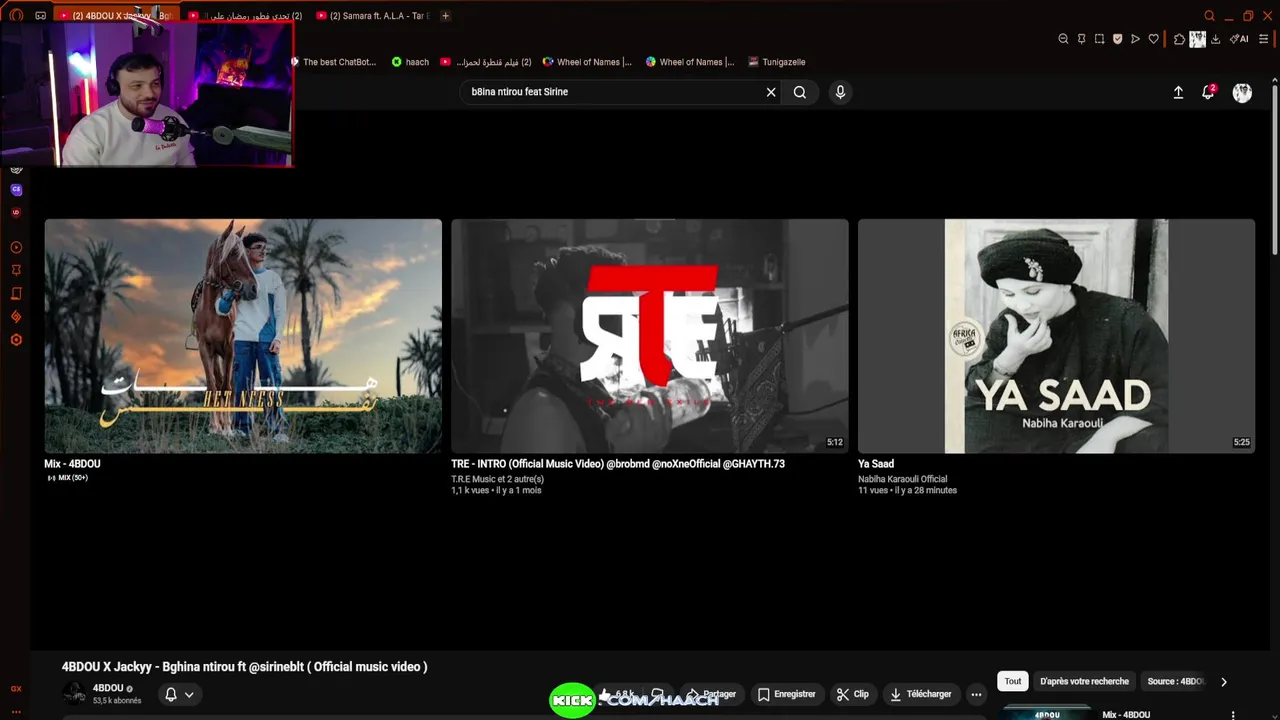Click the circular player icon in the sidebar
The width and height of the screenshot is (1280, 720).
pos(16,247)
